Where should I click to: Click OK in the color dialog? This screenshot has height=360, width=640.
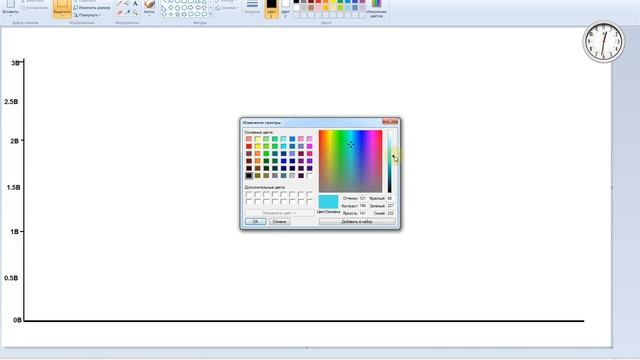256,222
